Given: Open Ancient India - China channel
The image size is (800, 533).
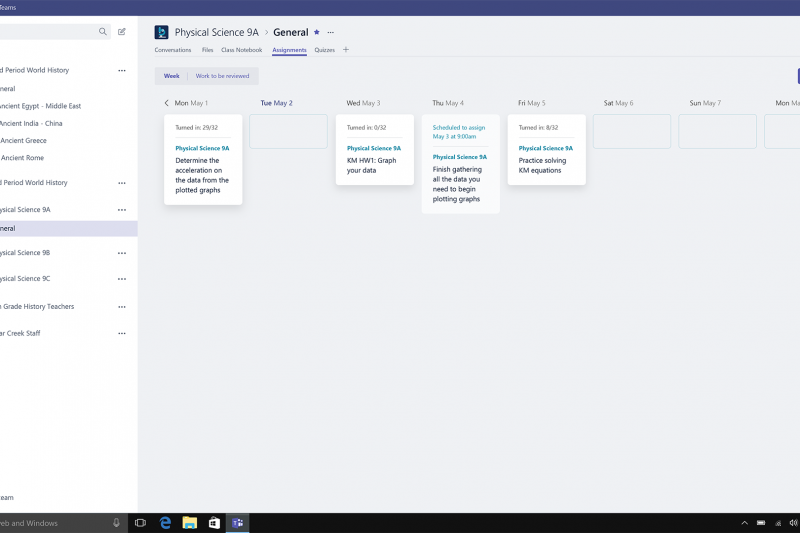Looking at the screenshot, I should click(31, 123).
